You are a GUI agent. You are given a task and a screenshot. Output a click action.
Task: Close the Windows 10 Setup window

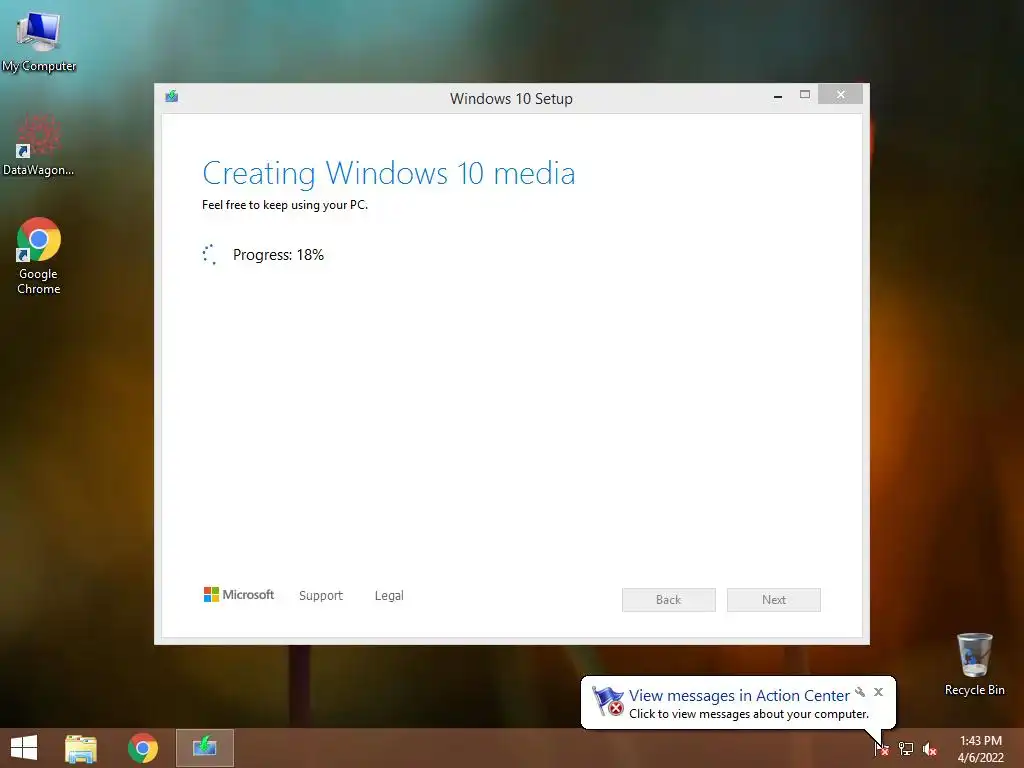coord(840,95)
